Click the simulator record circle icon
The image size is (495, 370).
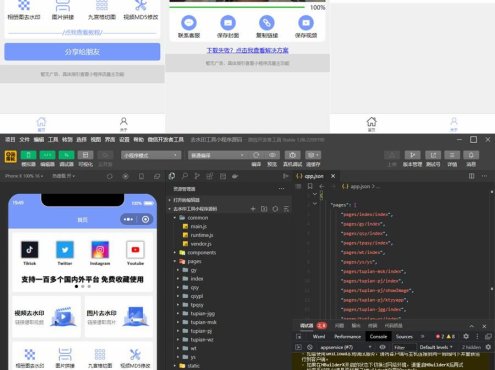pyautogui.click(x=126, y=176)
